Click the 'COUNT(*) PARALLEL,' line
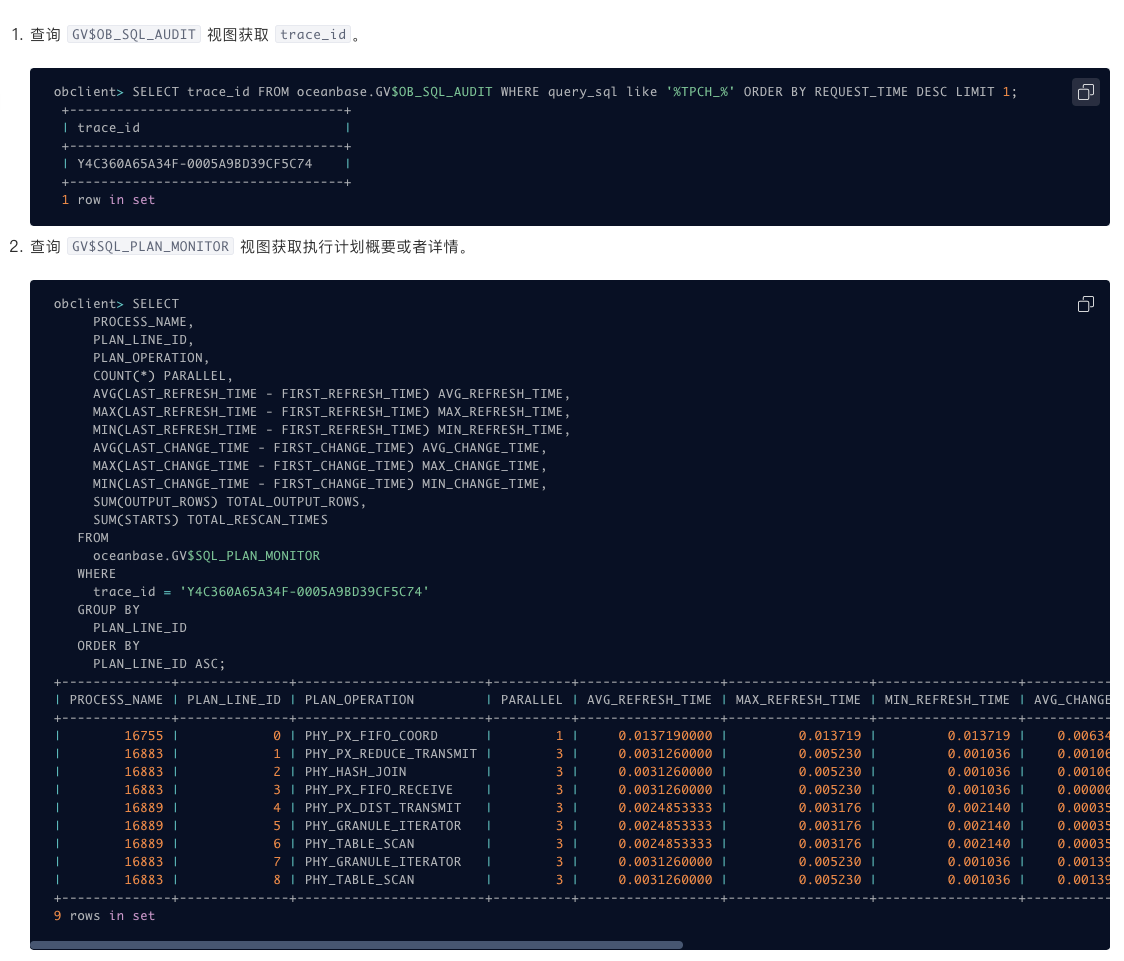 coord(163,376)
